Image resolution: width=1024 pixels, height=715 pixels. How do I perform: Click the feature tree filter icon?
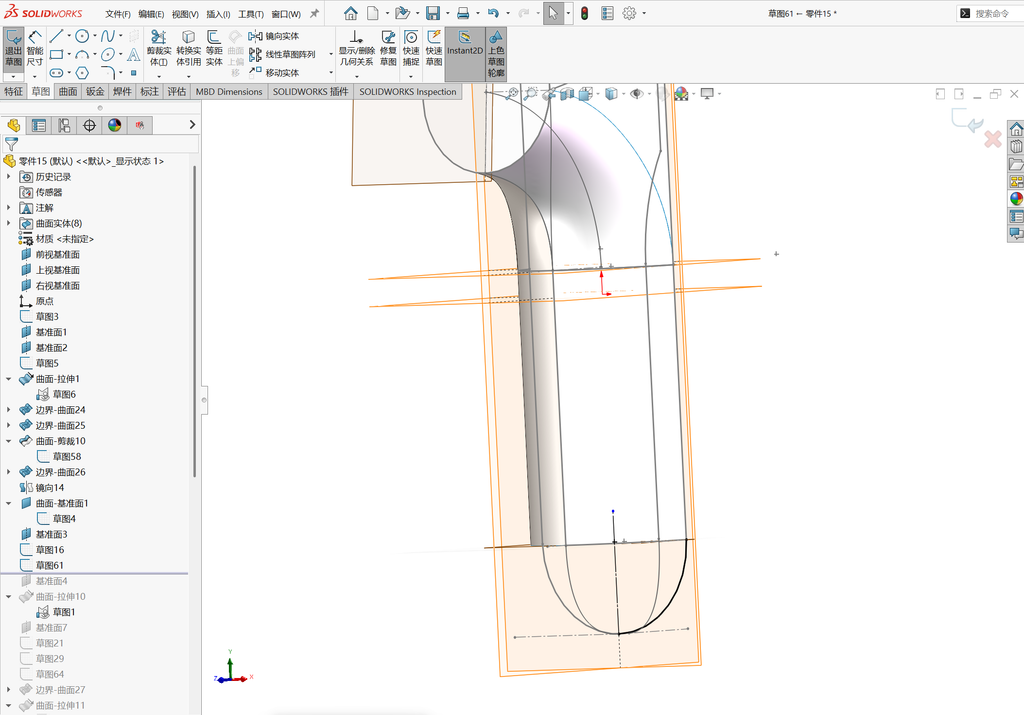[x=11, y=144]
